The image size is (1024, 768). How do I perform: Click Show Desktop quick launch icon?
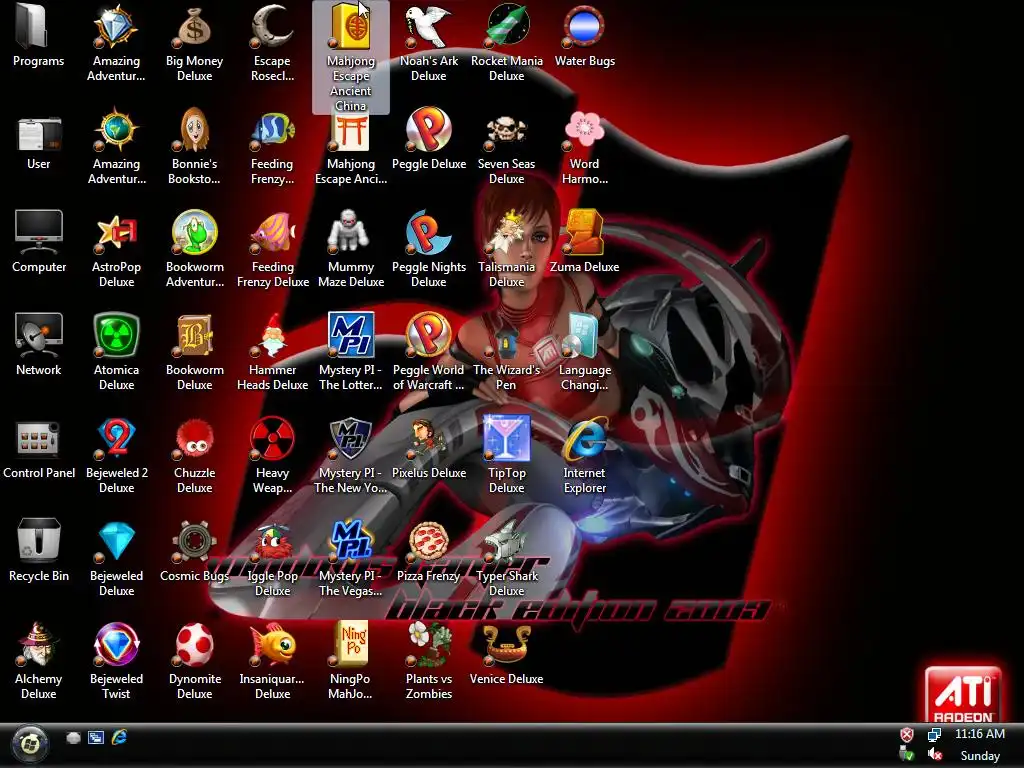coord(73,737)
